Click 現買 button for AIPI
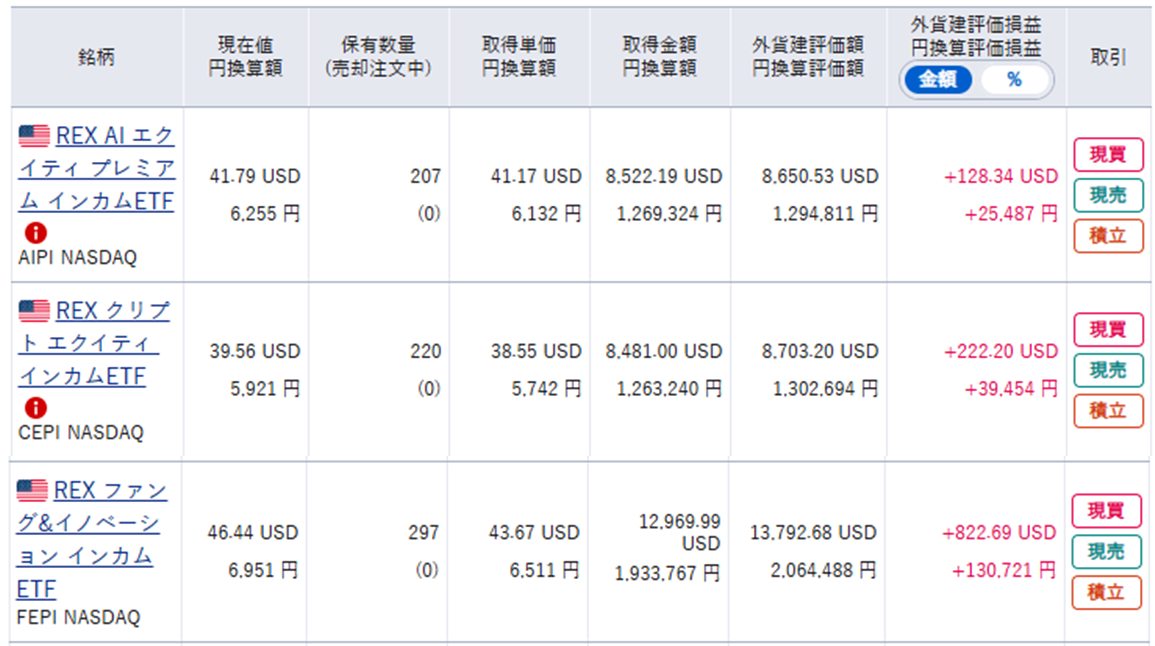This screenshot has height=646, width=1155. pos(1108,155)
